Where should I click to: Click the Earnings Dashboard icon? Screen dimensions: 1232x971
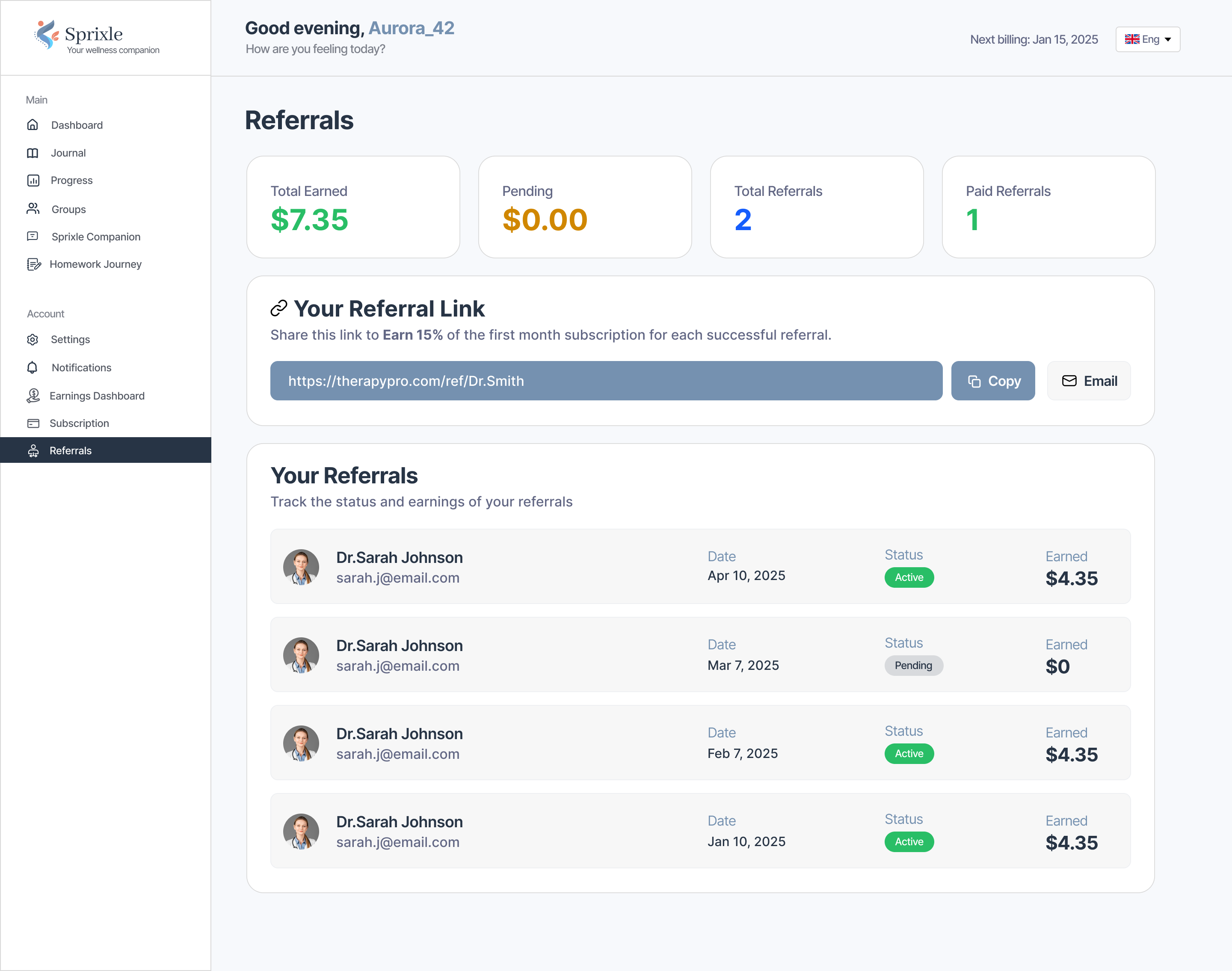pos(33,396)
